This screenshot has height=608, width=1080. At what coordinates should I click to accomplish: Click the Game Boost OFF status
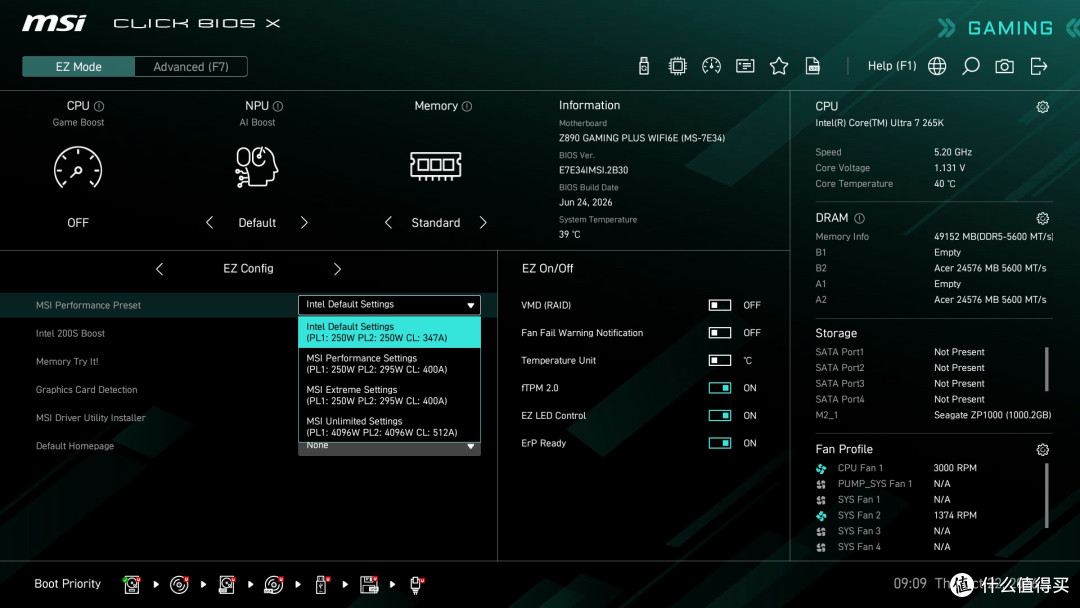(78, 222)
